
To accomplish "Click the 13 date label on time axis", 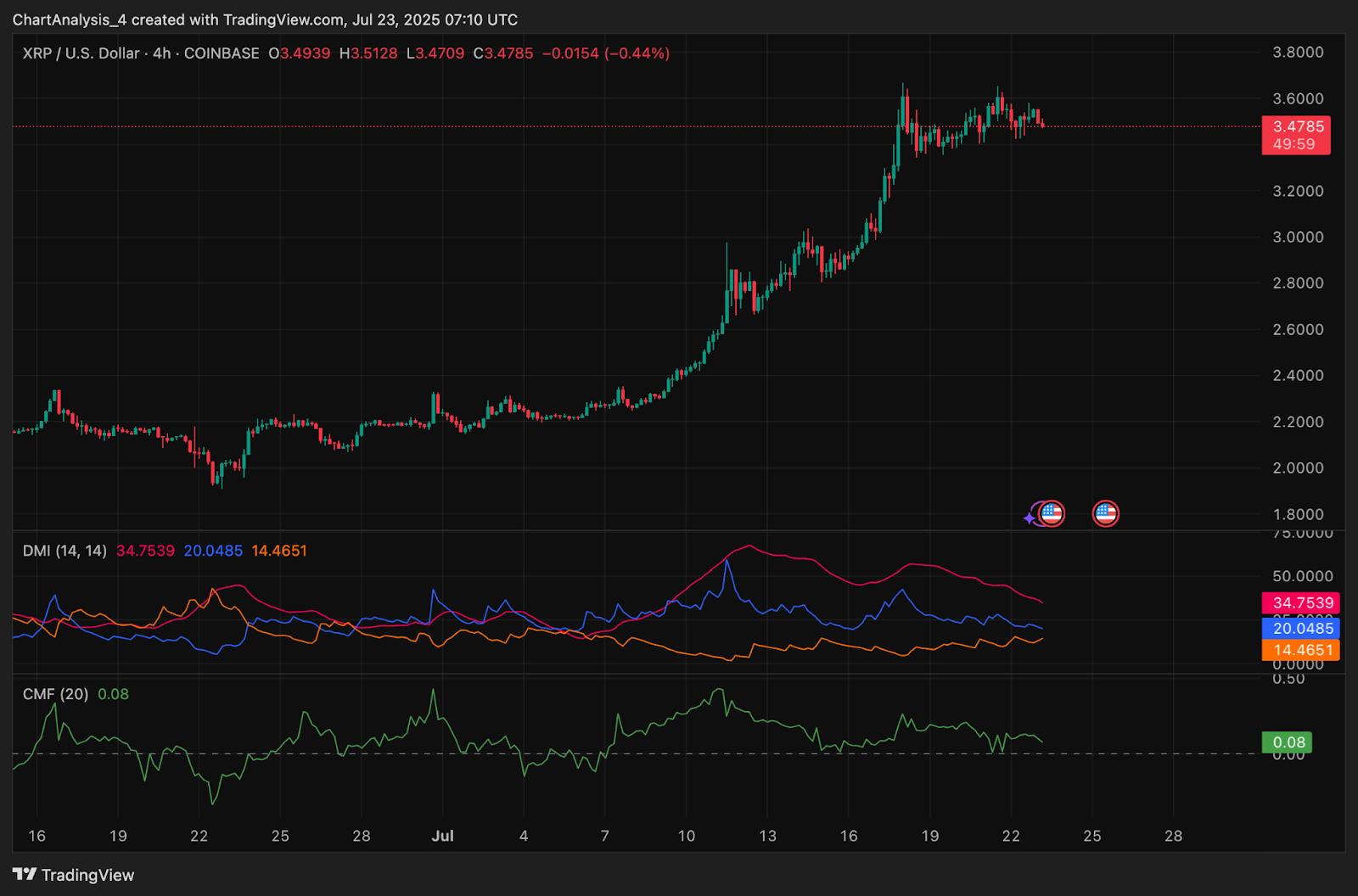I will (x=767, y=837).
